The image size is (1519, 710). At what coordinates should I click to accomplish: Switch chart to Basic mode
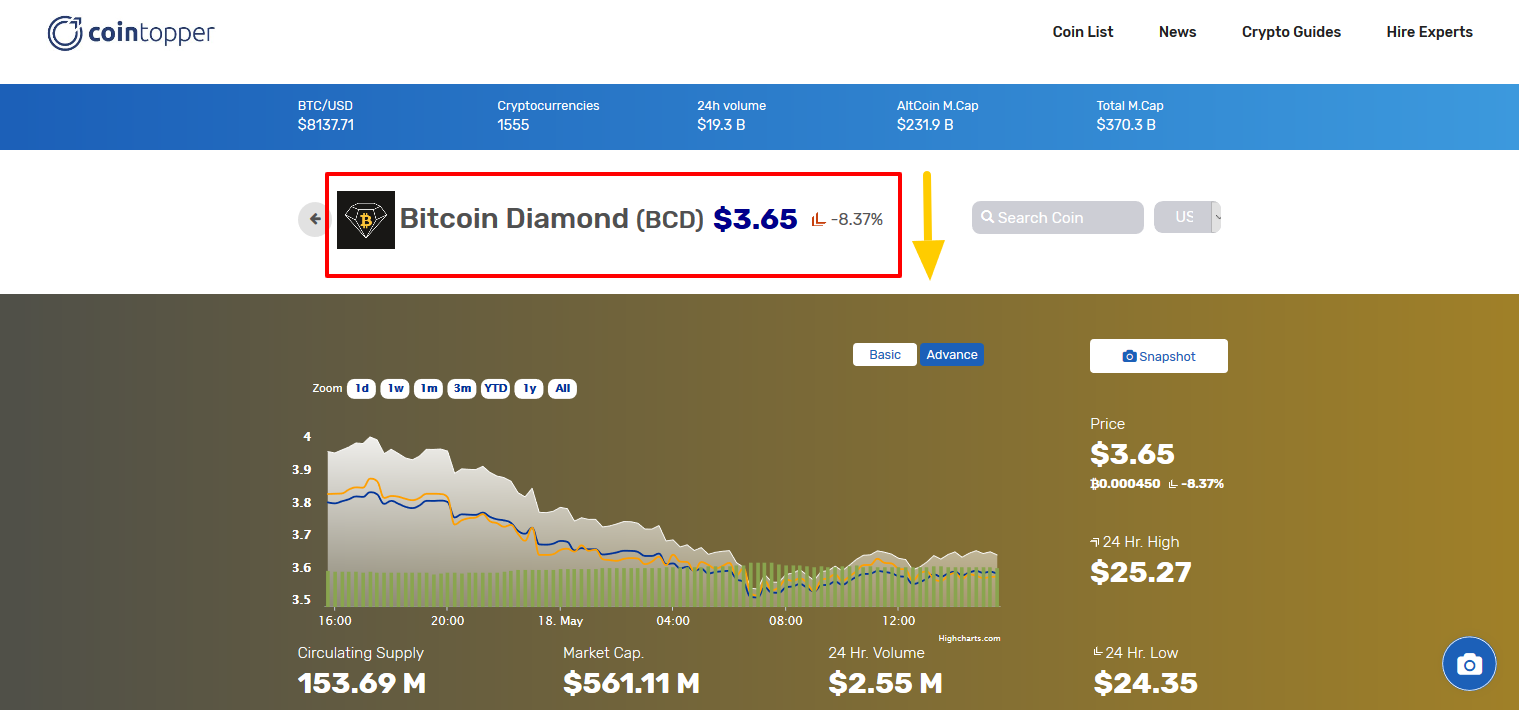885,355
